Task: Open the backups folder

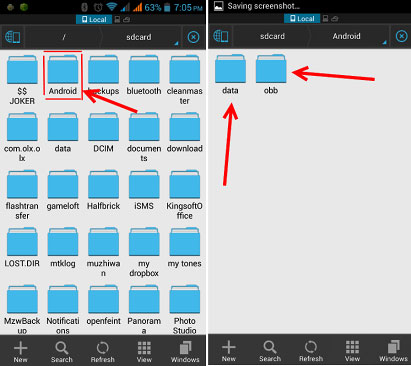Action: pos(103,75)
